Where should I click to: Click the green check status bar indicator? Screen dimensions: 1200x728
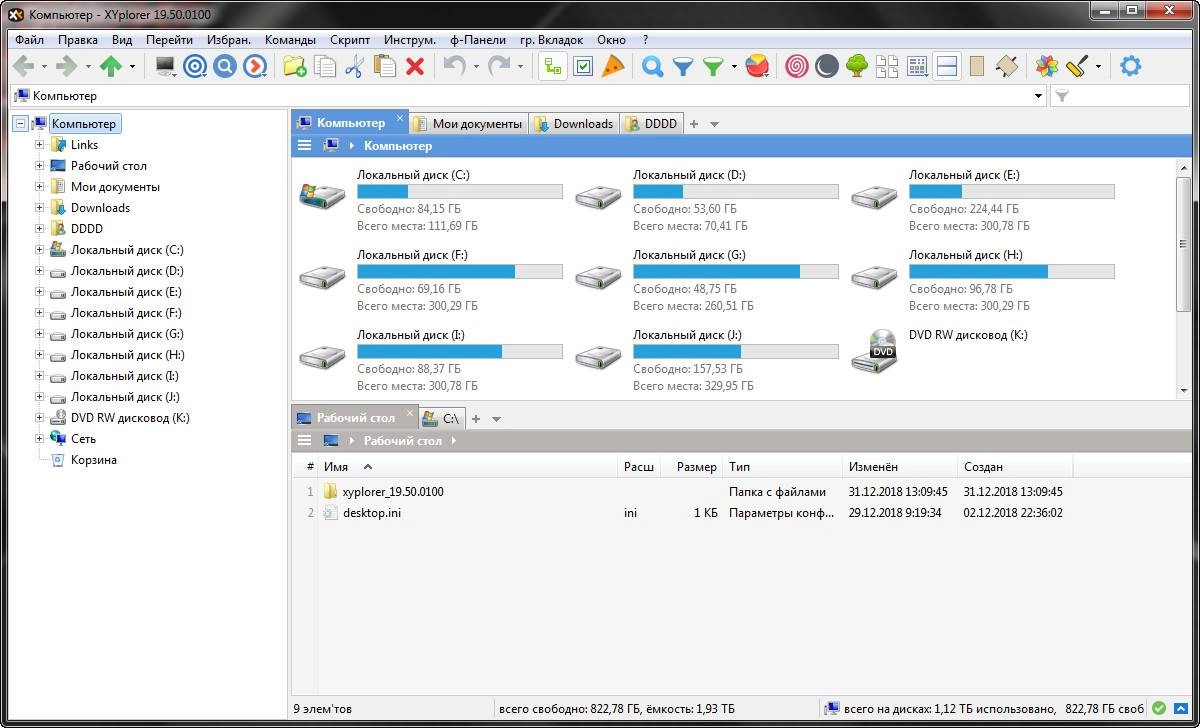1159,709
